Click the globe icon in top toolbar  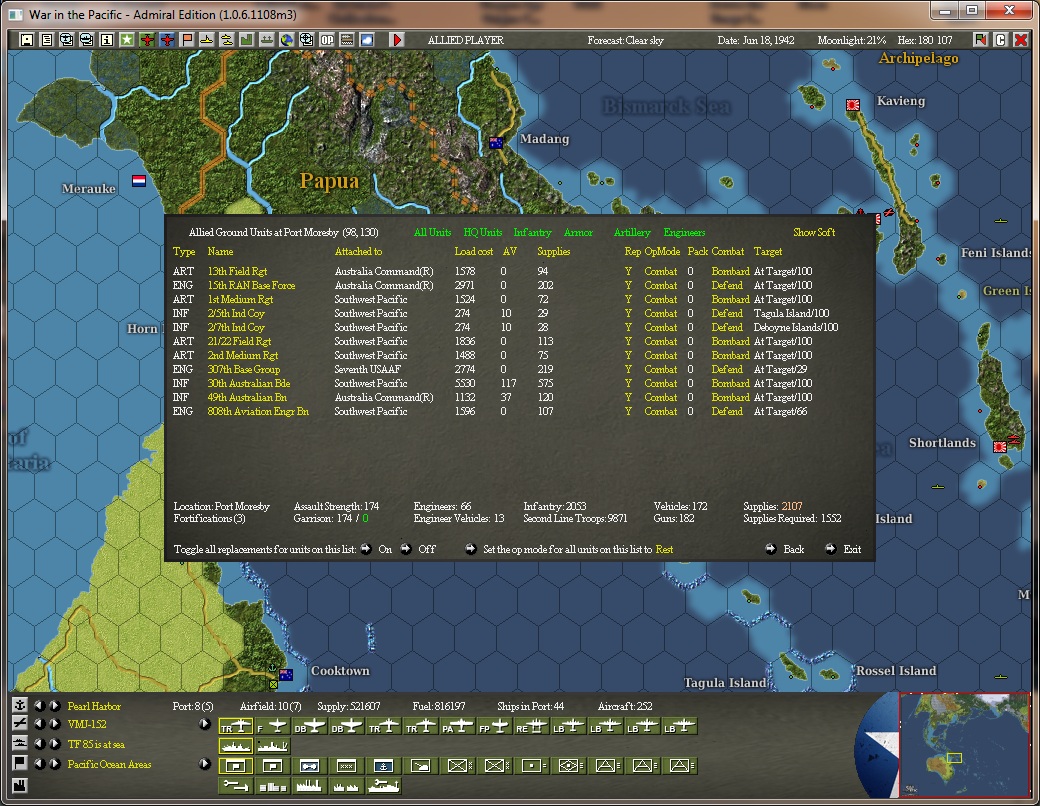[x=287, y=40]
